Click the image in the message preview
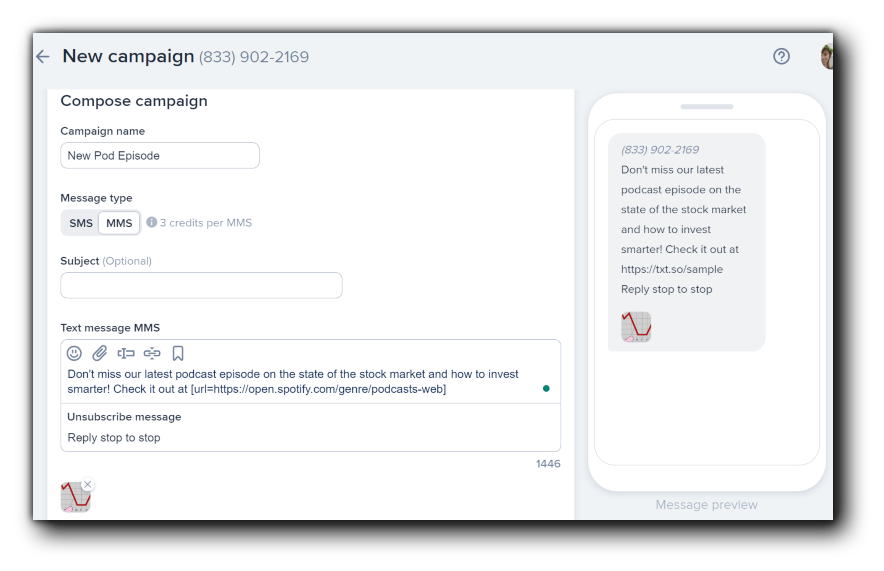884x571 pixels. point(636,327)
